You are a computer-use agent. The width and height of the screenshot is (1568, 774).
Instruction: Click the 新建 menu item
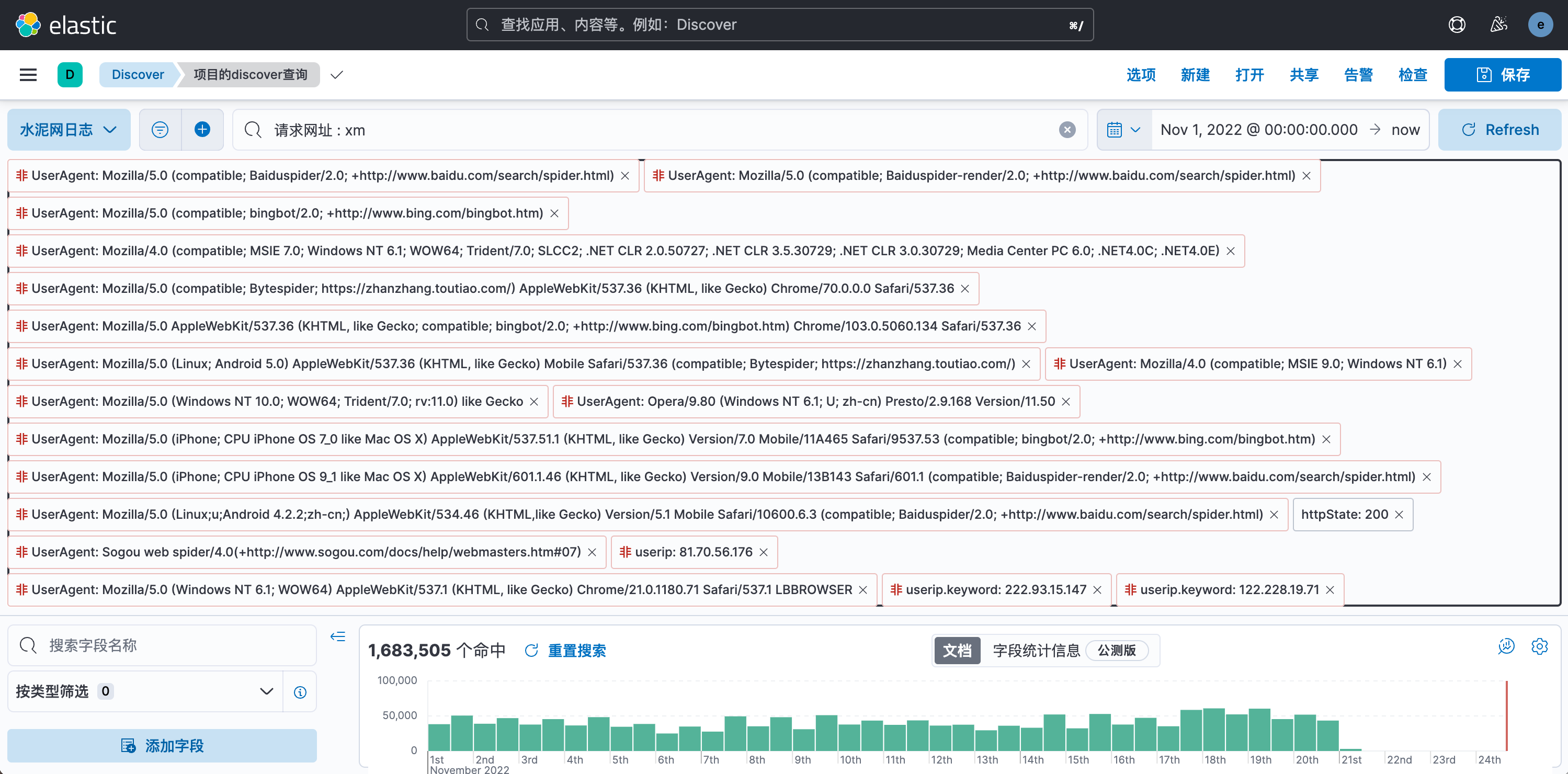1195,75
